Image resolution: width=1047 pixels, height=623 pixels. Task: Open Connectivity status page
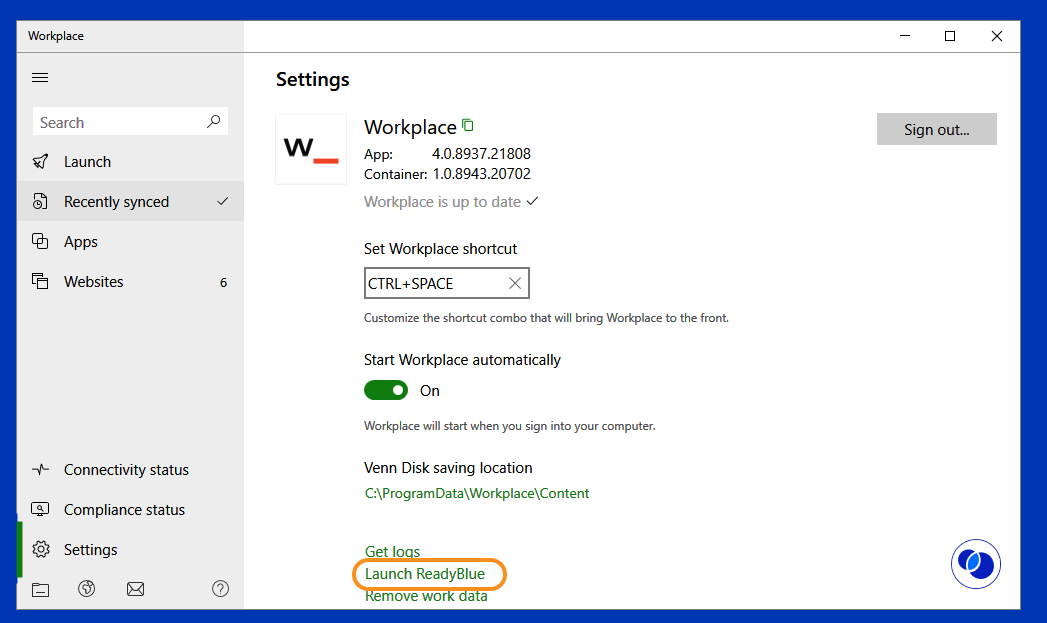(130, 469)
